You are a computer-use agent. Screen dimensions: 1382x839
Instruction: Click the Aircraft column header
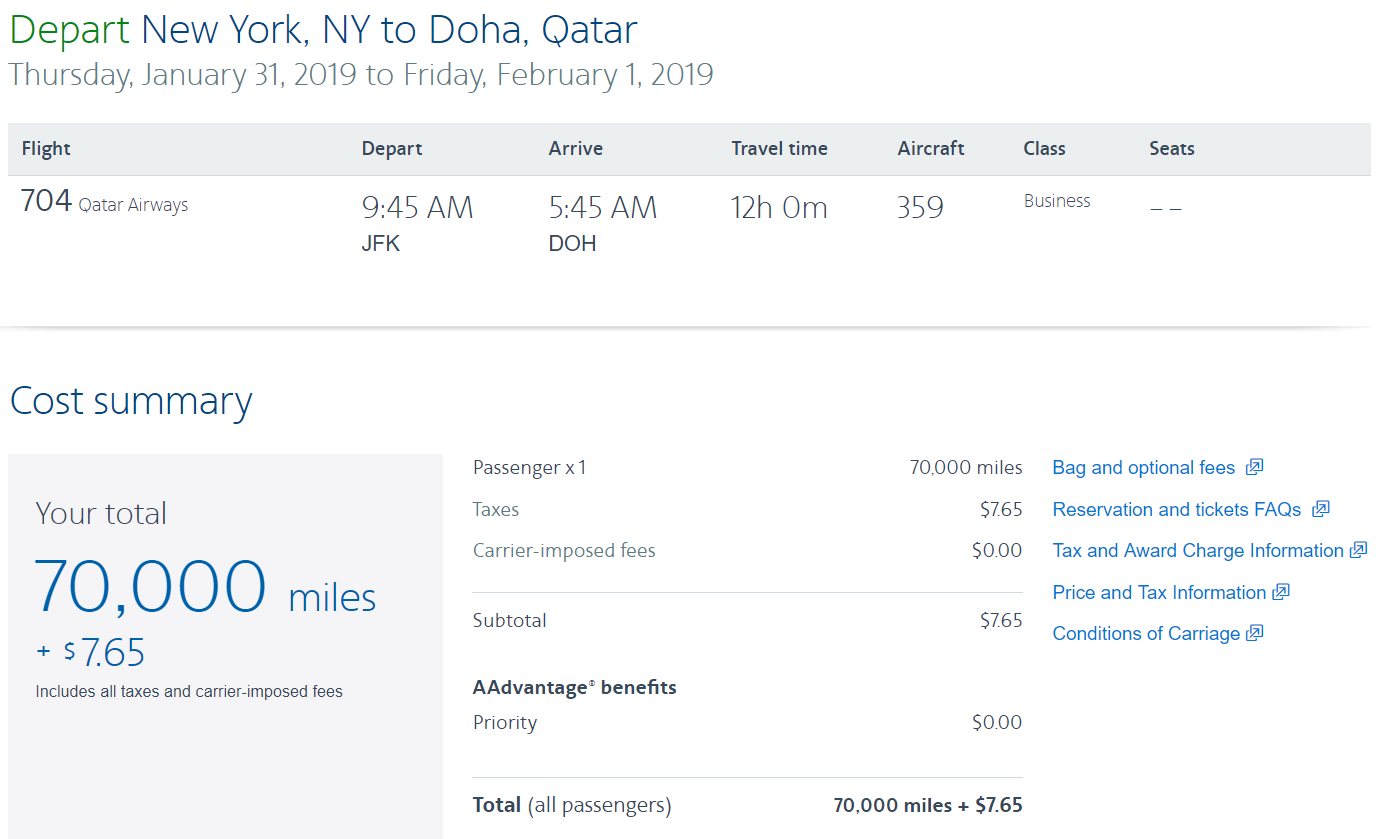pyautogui.click(x=930, y=149)
